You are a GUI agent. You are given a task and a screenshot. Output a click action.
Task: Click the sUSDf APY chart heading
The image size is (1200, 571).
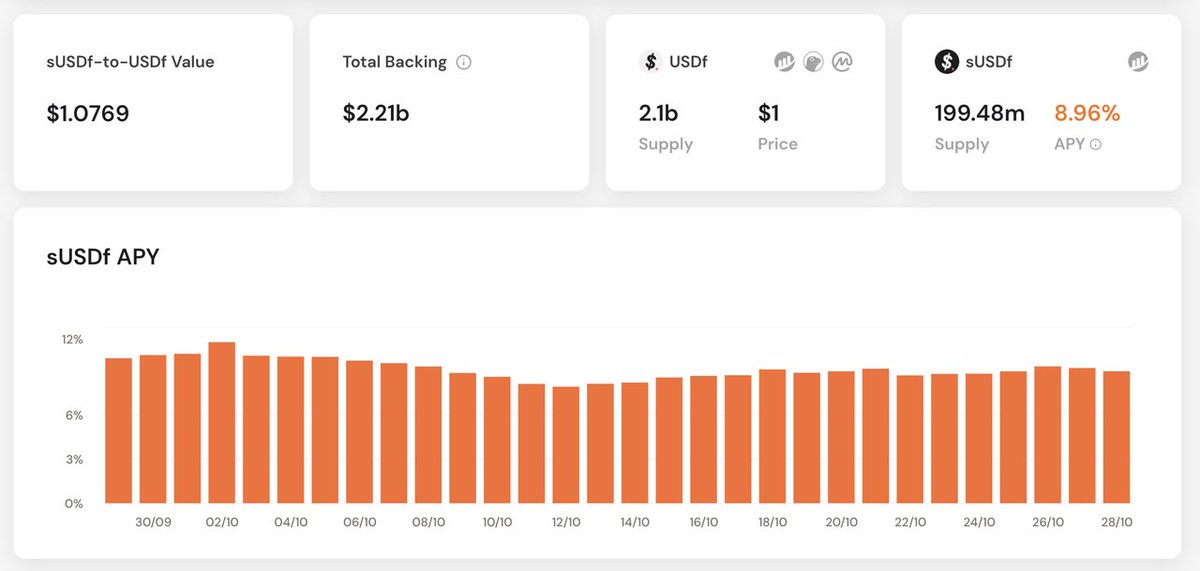(103, 257)
